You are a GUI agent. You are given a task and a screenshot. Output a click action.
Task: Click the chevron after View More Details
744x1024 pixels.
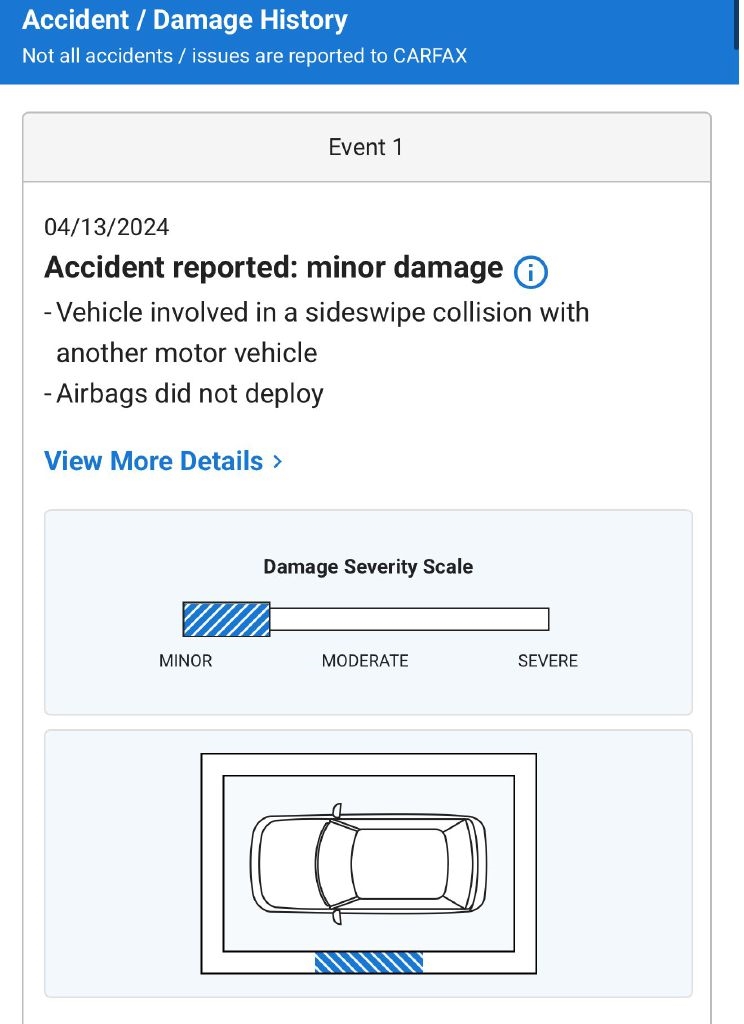point(278,461)
